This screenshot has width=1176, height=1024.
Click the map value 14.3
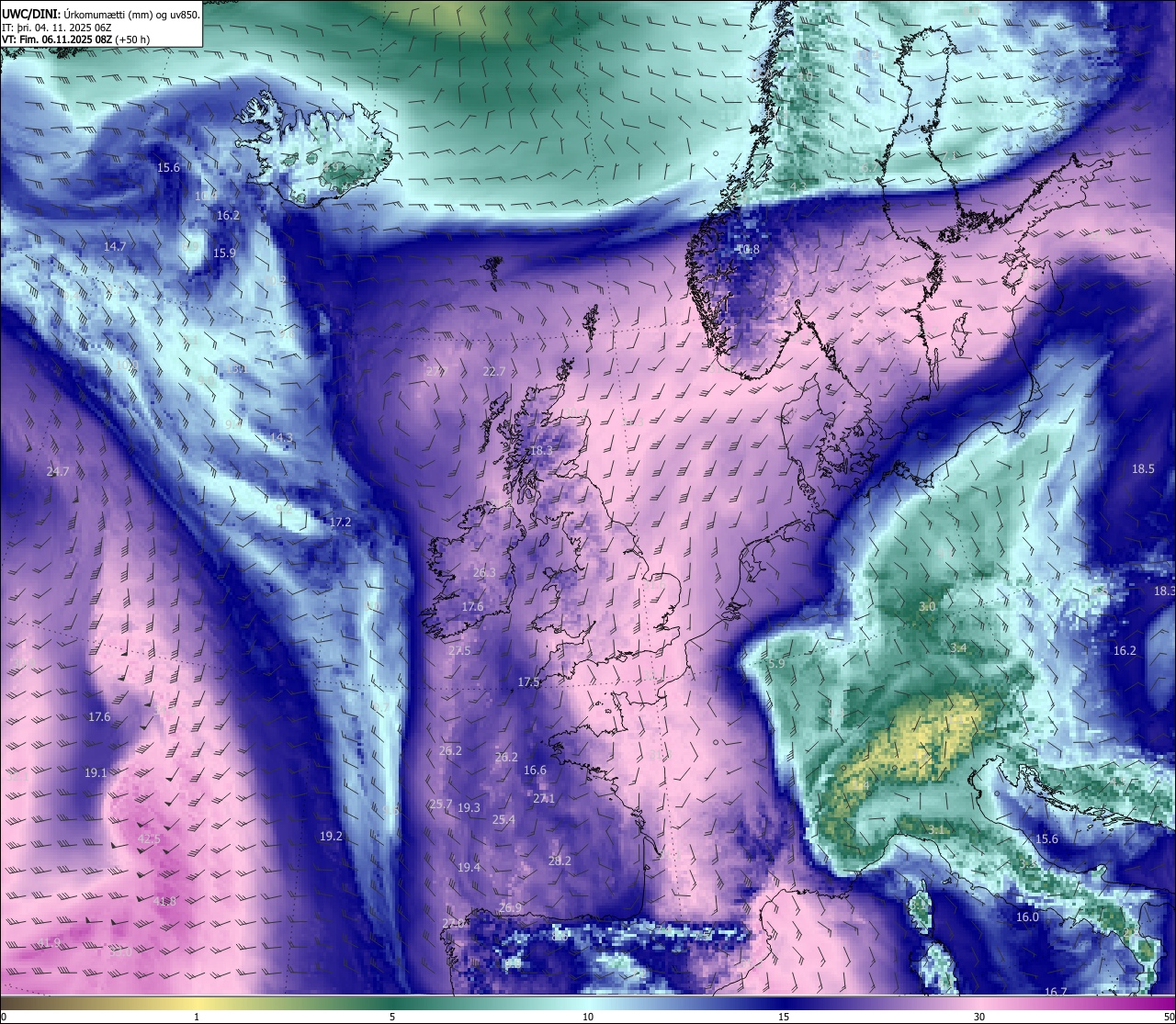(x=281, y=437)
